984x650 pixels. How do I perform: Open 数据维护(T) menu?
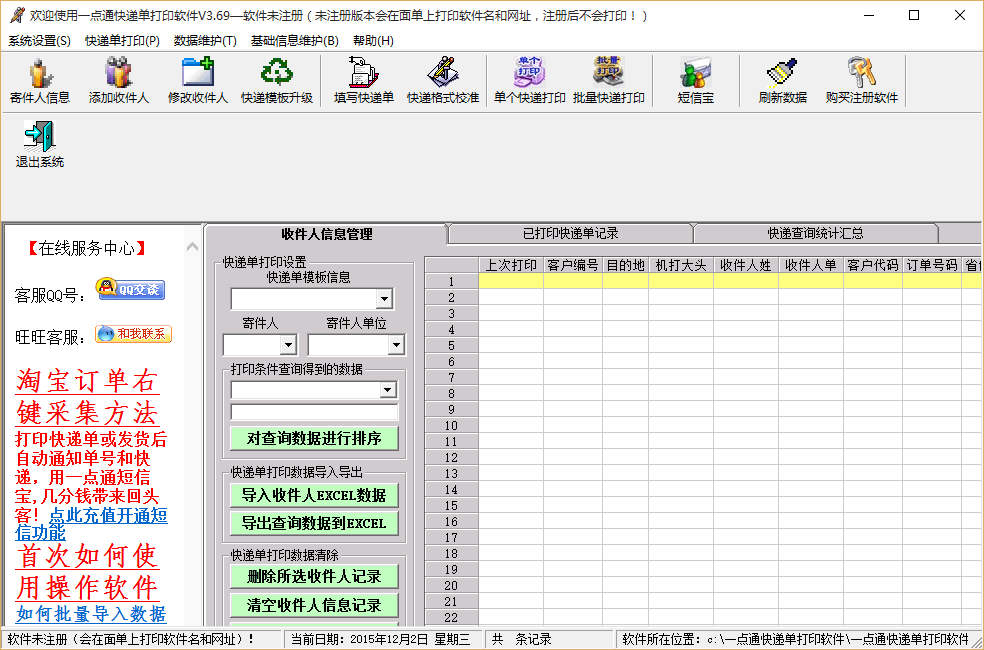click(x=205, y=41)
